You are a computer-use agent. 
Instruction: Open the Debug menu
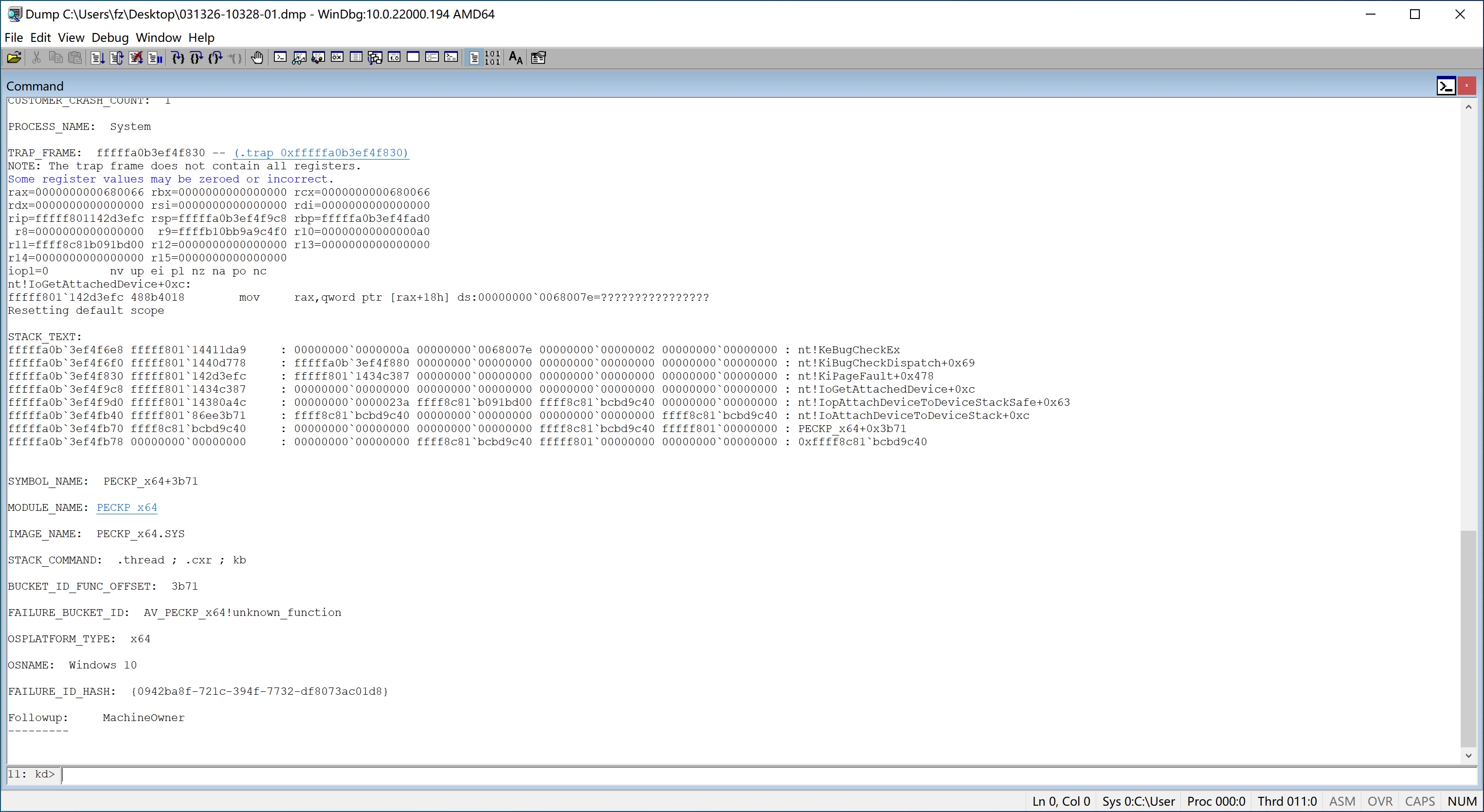click(109, 37)
